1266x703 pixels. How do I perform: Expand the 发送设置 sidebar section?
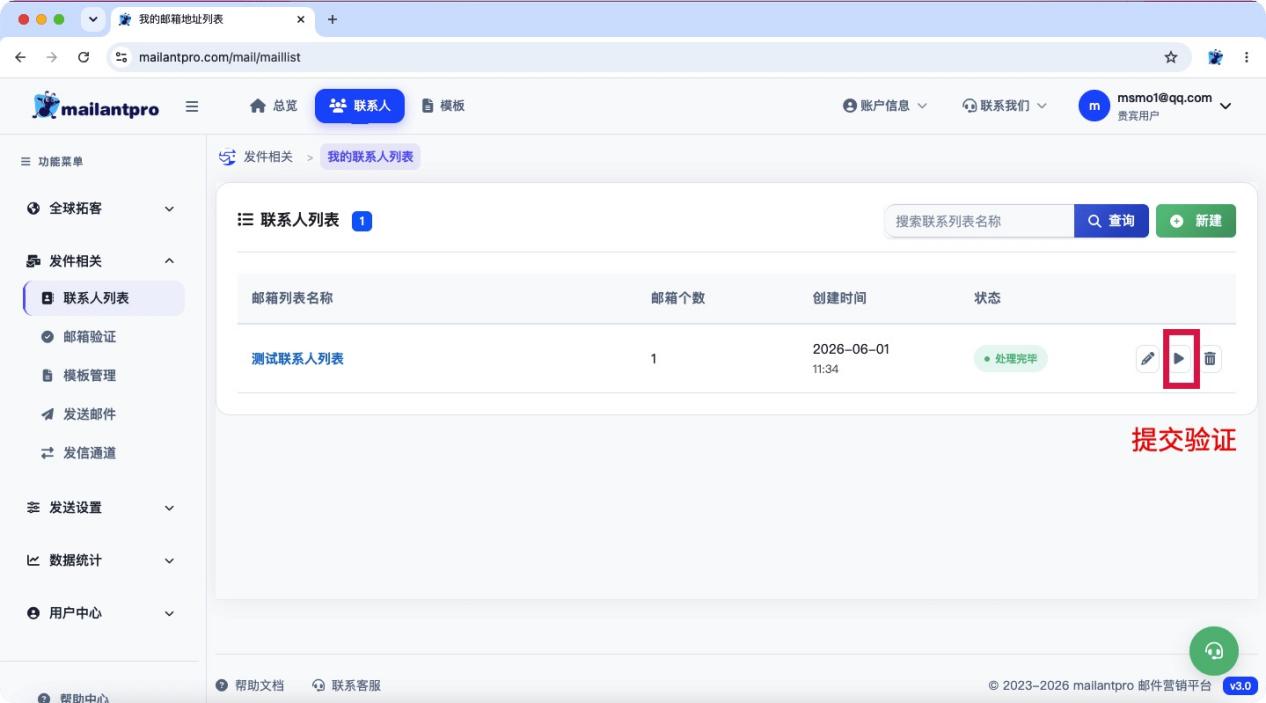[x=100, y=508]
